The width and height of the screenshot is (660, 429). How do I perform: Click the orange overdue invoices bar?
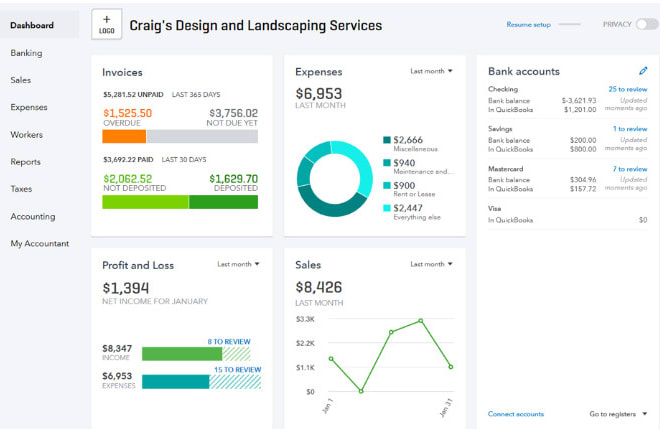coord(124,136)
